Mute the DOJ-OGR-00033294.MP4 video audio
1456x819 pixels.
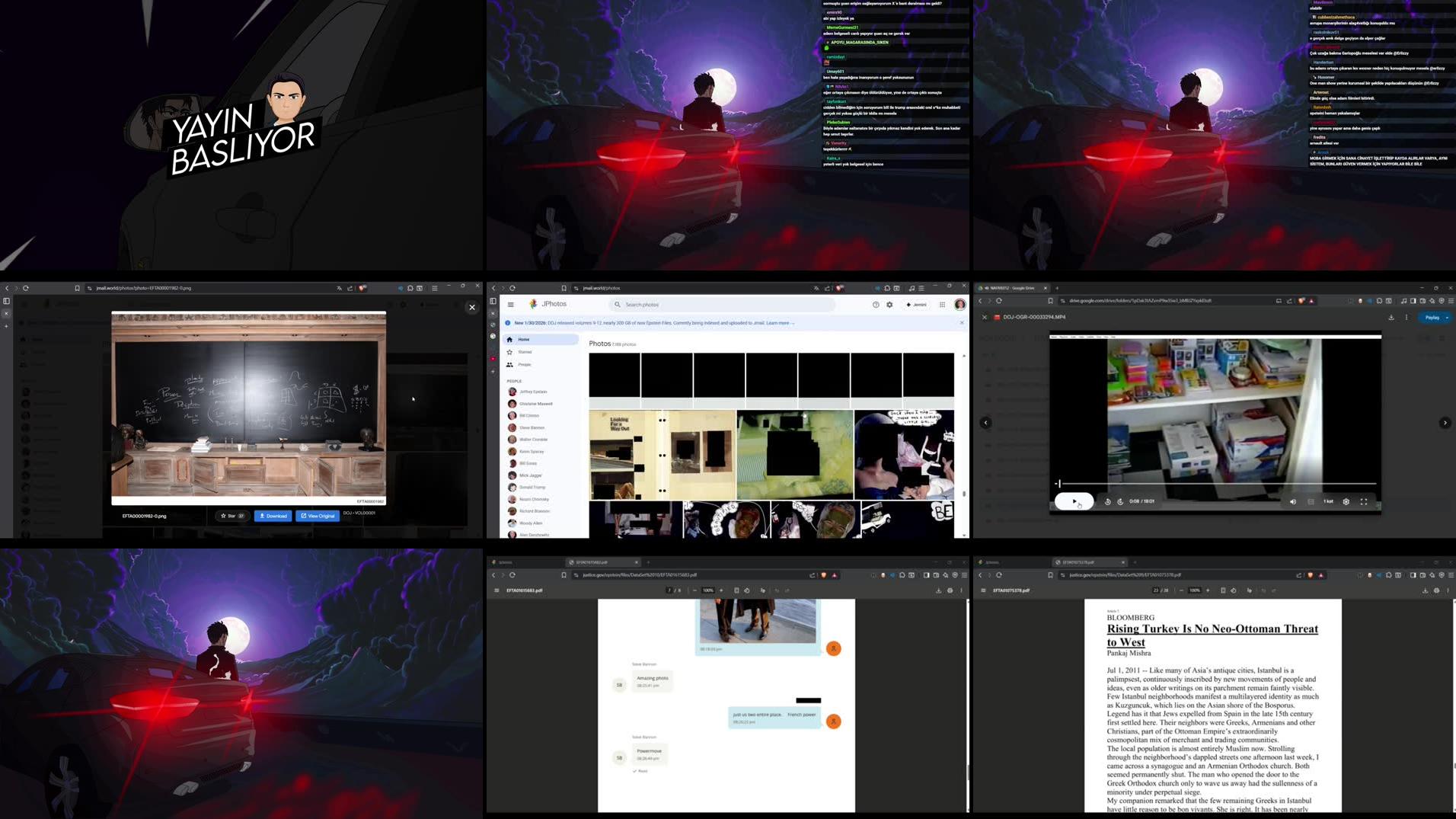[1293, 501]
